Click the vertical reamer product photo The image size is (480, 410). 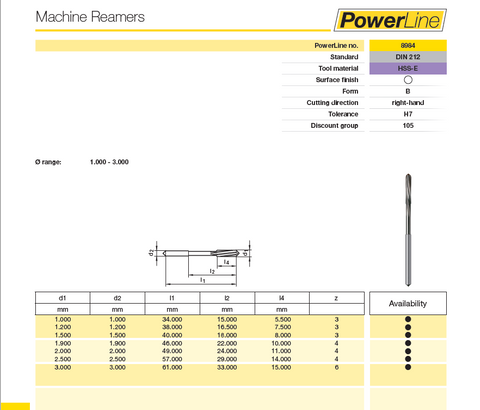[x=408, y=230]
